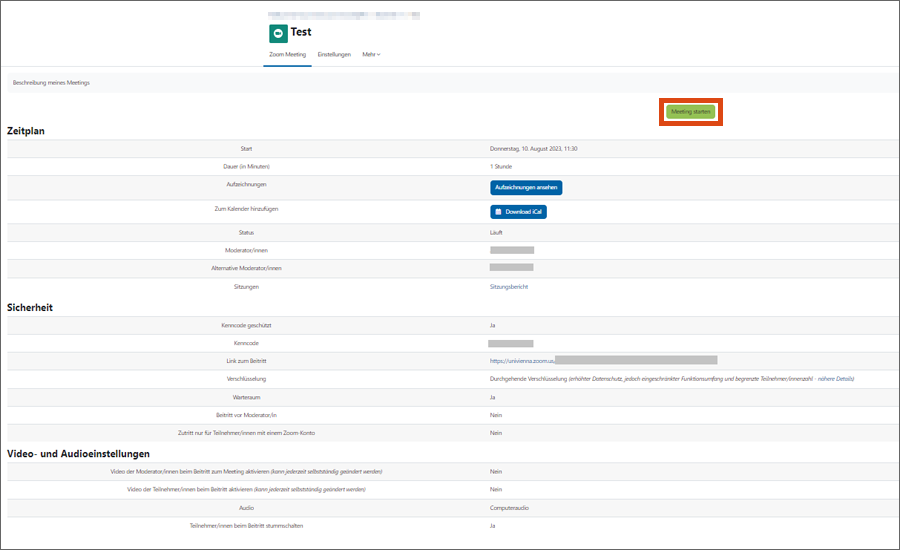Click the Video- und Audioeinstellungen heading
Image resolution: width=900 pixels, height=550 pixels.
tap(78, 454)
